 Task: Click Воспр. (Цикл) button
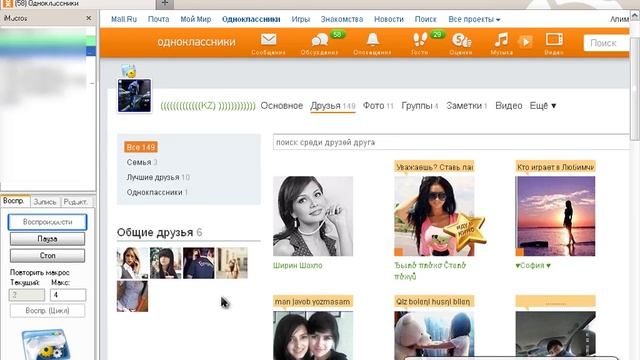click(x=47, y=311)
